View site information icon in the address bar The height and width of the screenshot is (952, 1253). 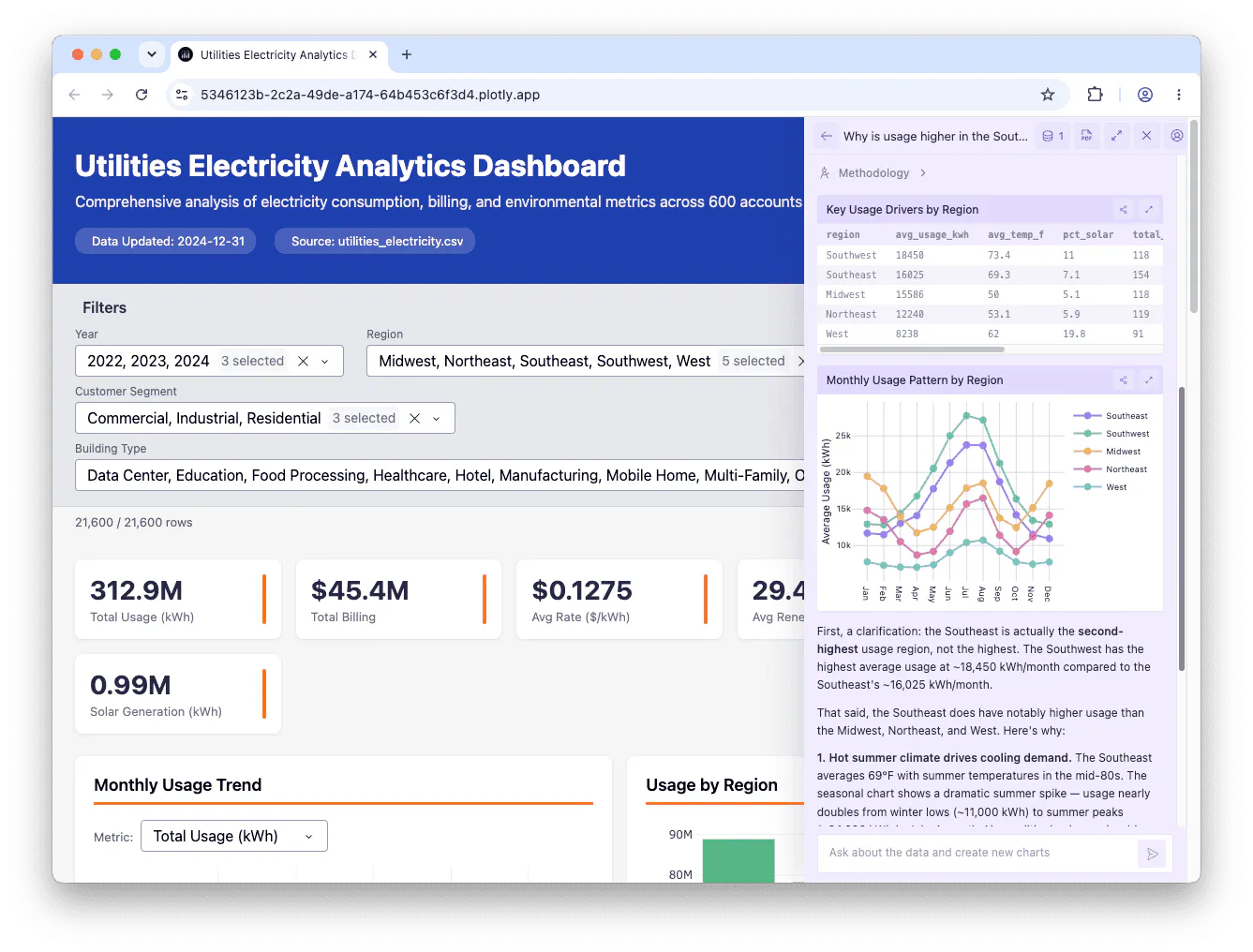pyautogui.click(x=183, y=95)
